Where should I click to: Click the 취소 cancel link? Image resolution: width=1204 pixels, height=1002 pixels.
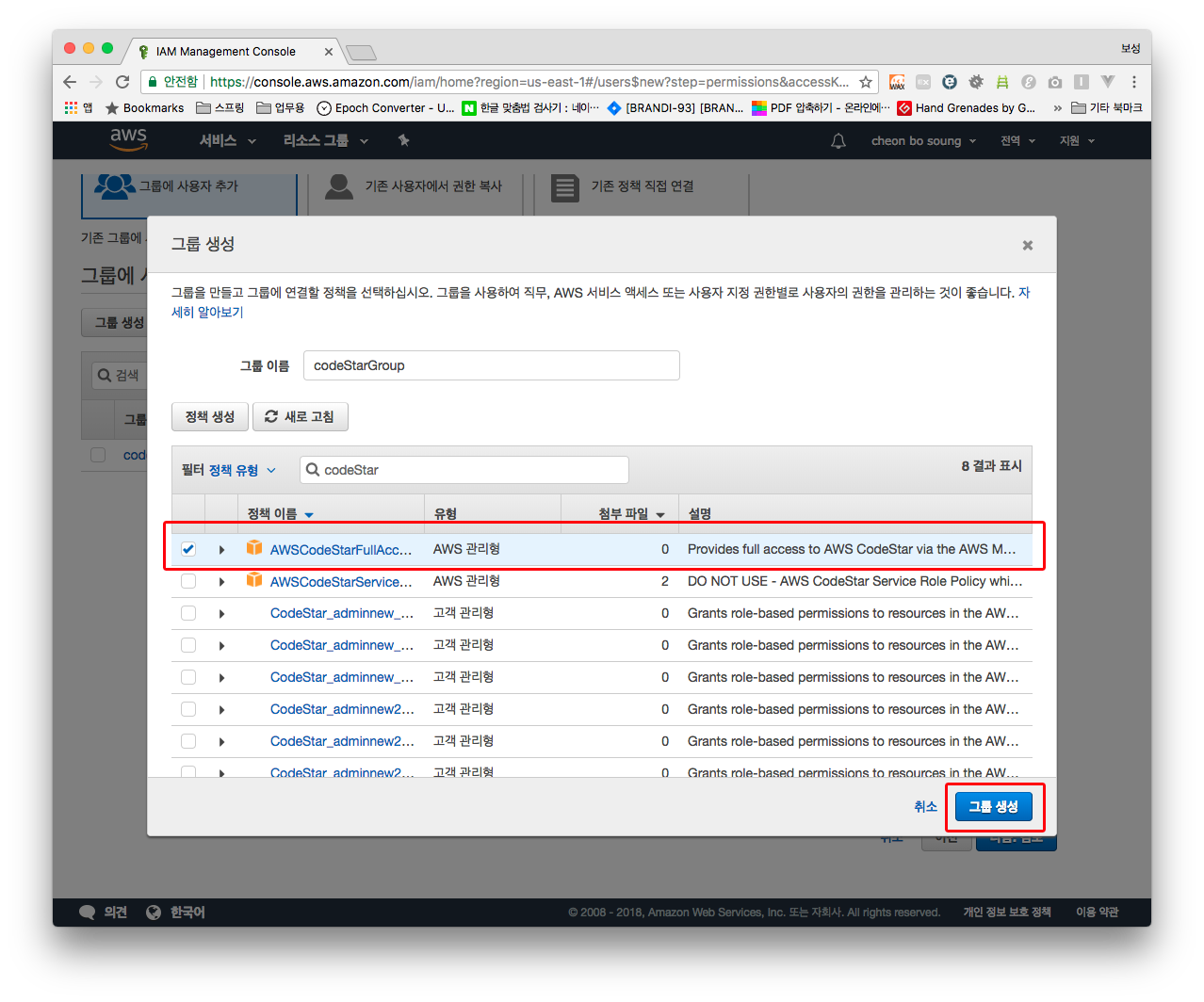(x=925, y=807)
